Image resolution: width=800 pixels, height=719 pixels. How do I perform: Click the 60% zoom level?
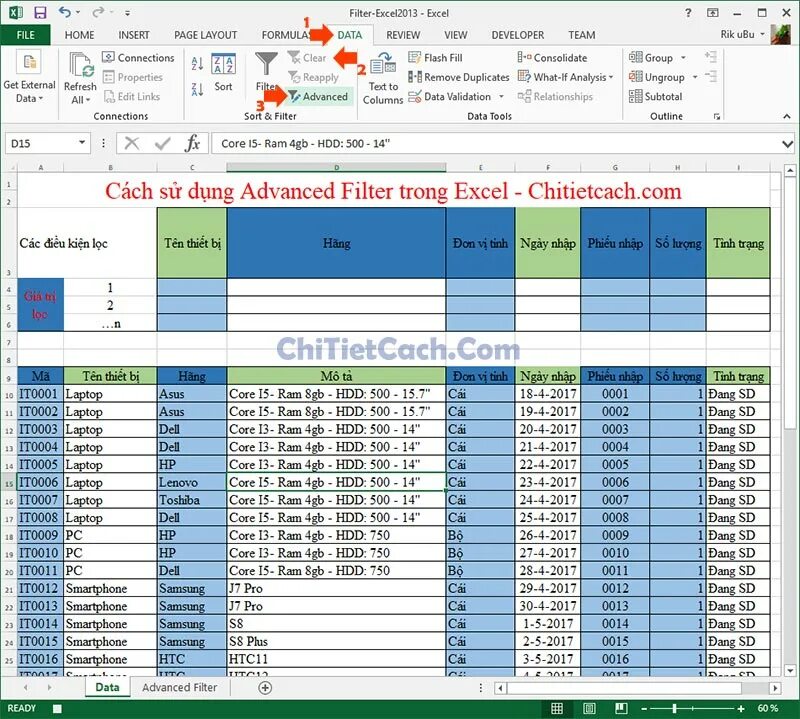pos(767,708)
